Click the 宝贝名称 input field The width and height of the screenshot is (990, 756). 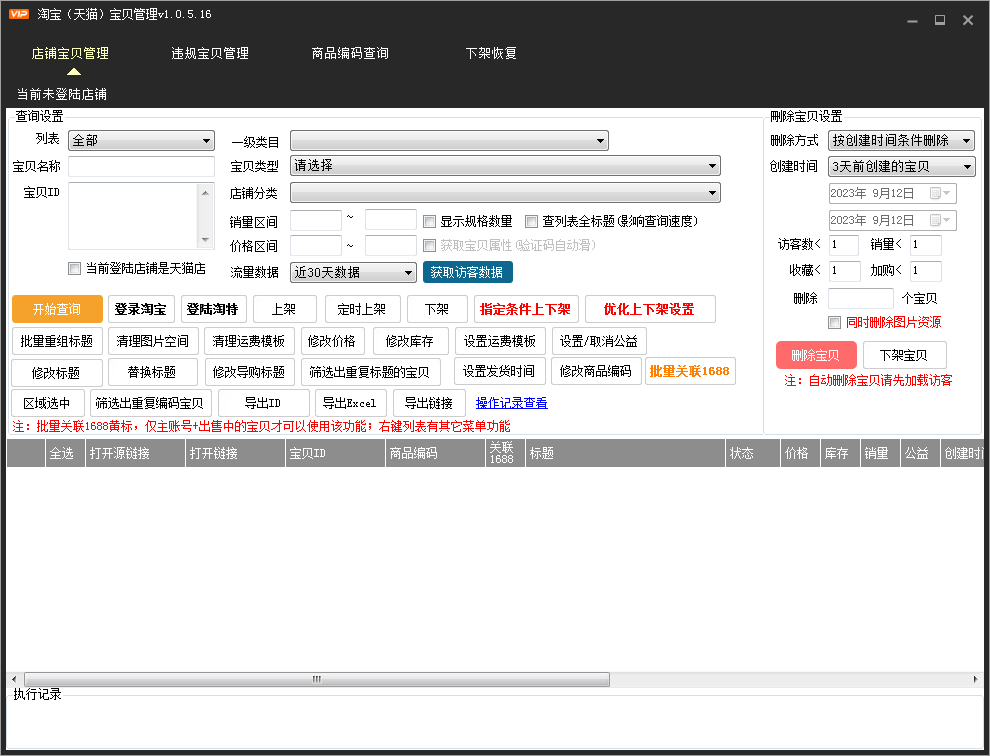(x=141, y=166)
